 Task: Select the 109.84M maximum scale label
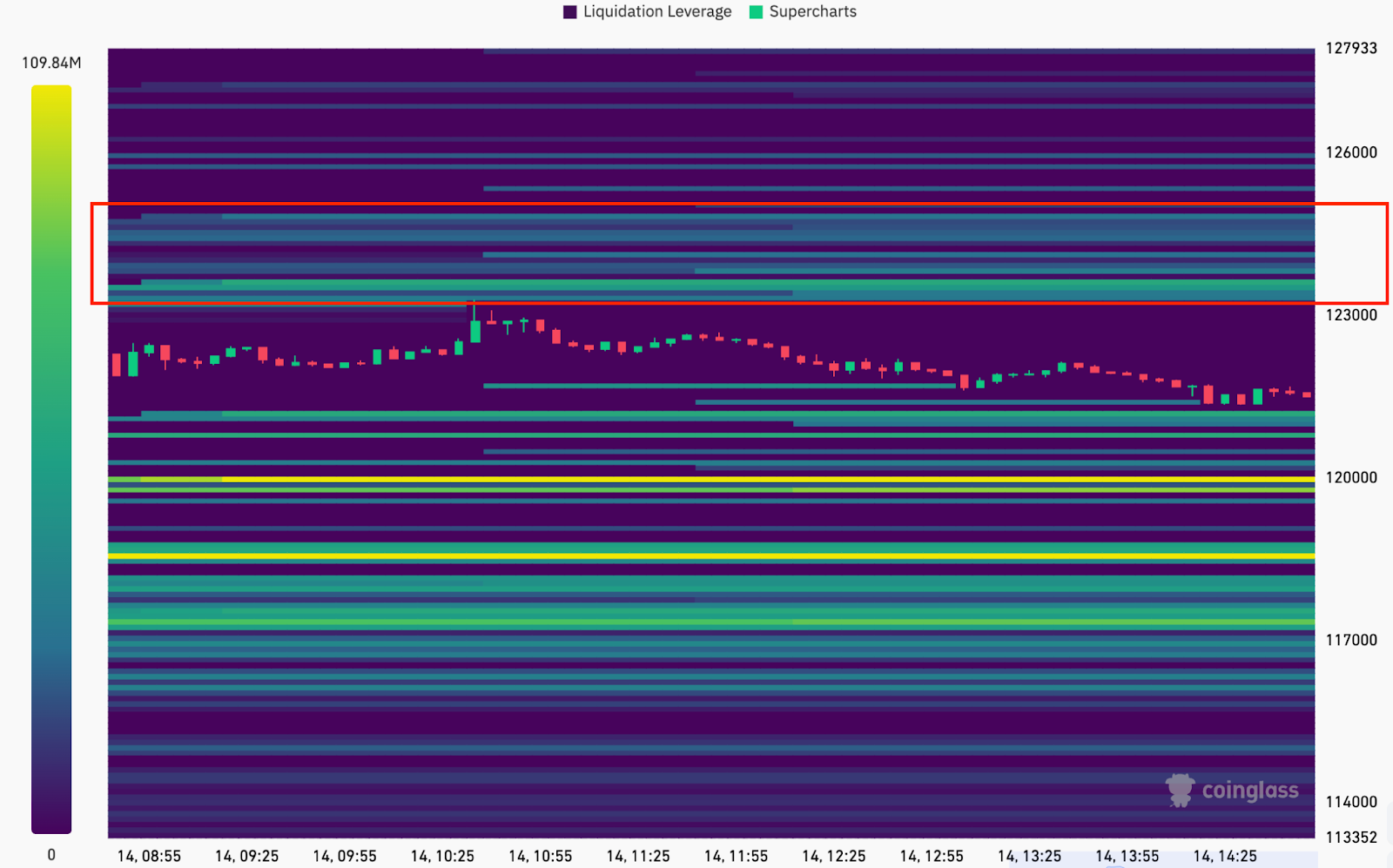tap(51, 63)
